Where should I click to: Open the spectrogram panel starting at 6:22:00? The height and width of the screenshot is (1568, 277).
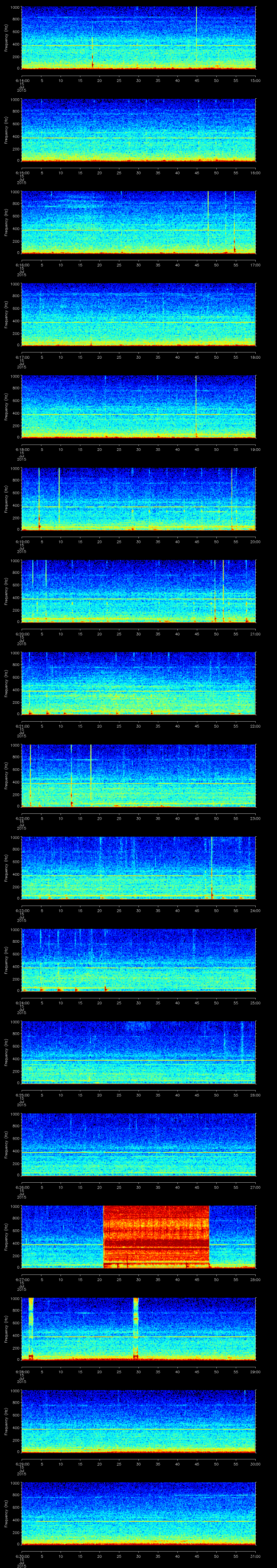[138, 775]
